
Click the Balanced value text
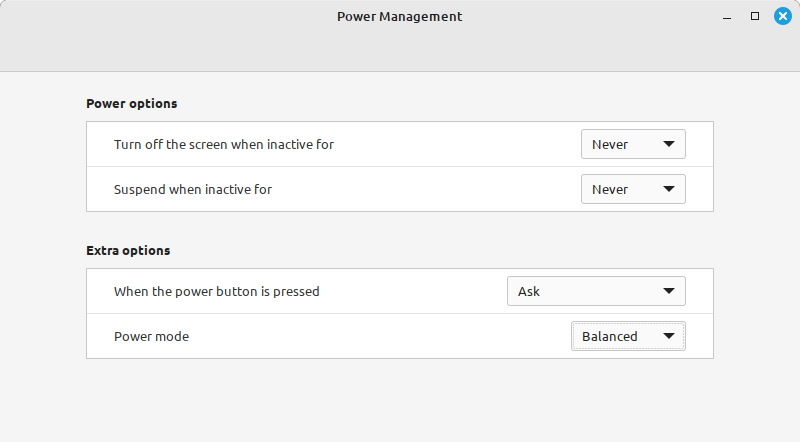click(610, 336)
